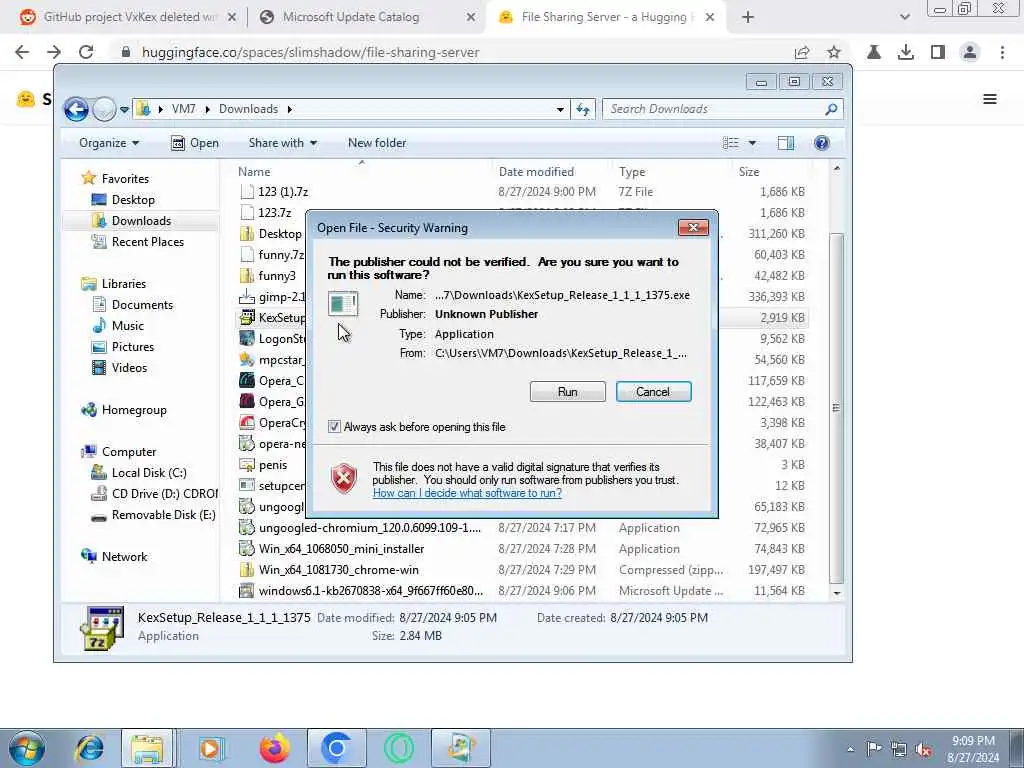
Task: Select Local Disk (C:)
Action: coord(149,473)
